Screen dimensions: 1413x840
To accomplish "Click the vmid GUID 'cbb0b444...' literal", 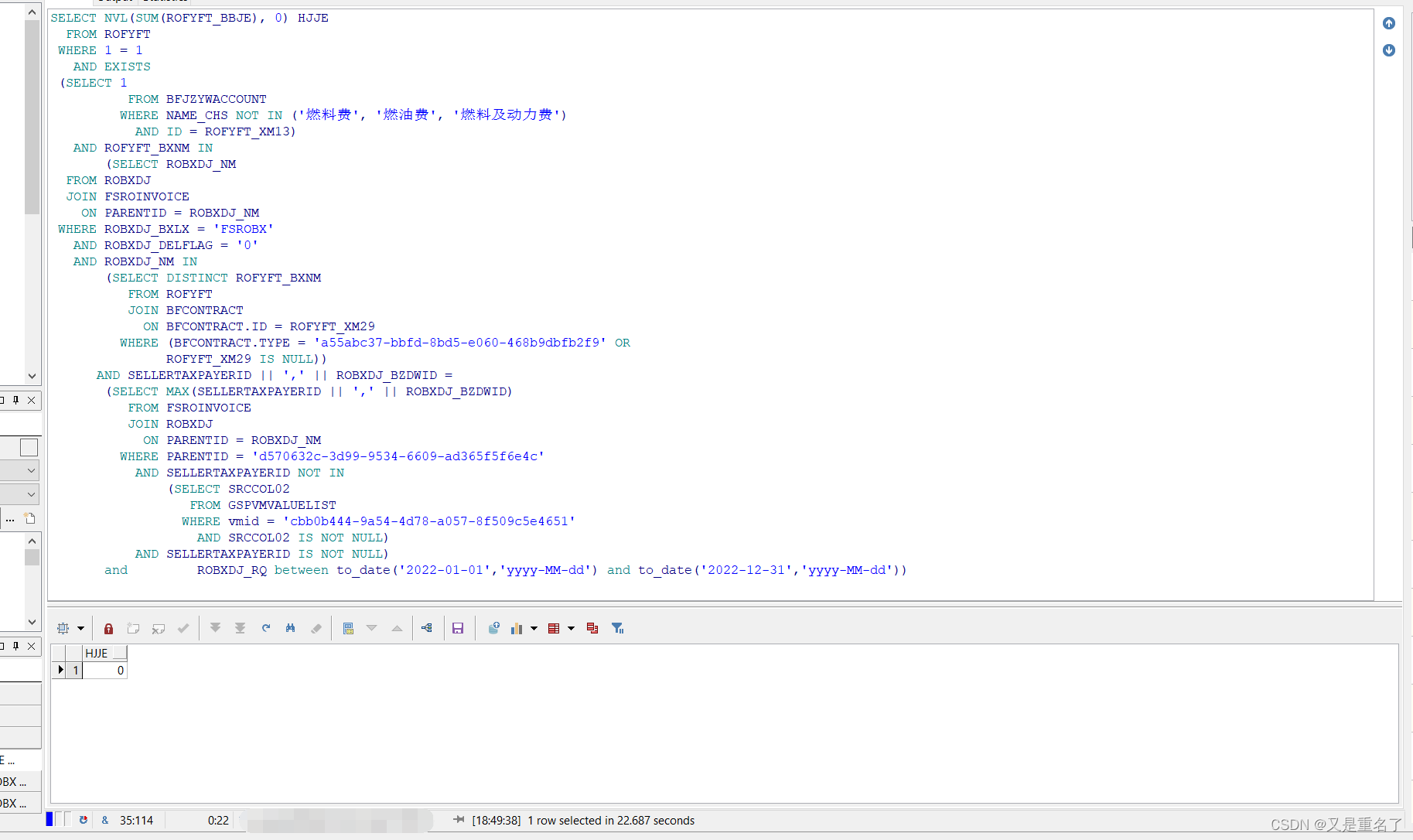I will [429, 522].
